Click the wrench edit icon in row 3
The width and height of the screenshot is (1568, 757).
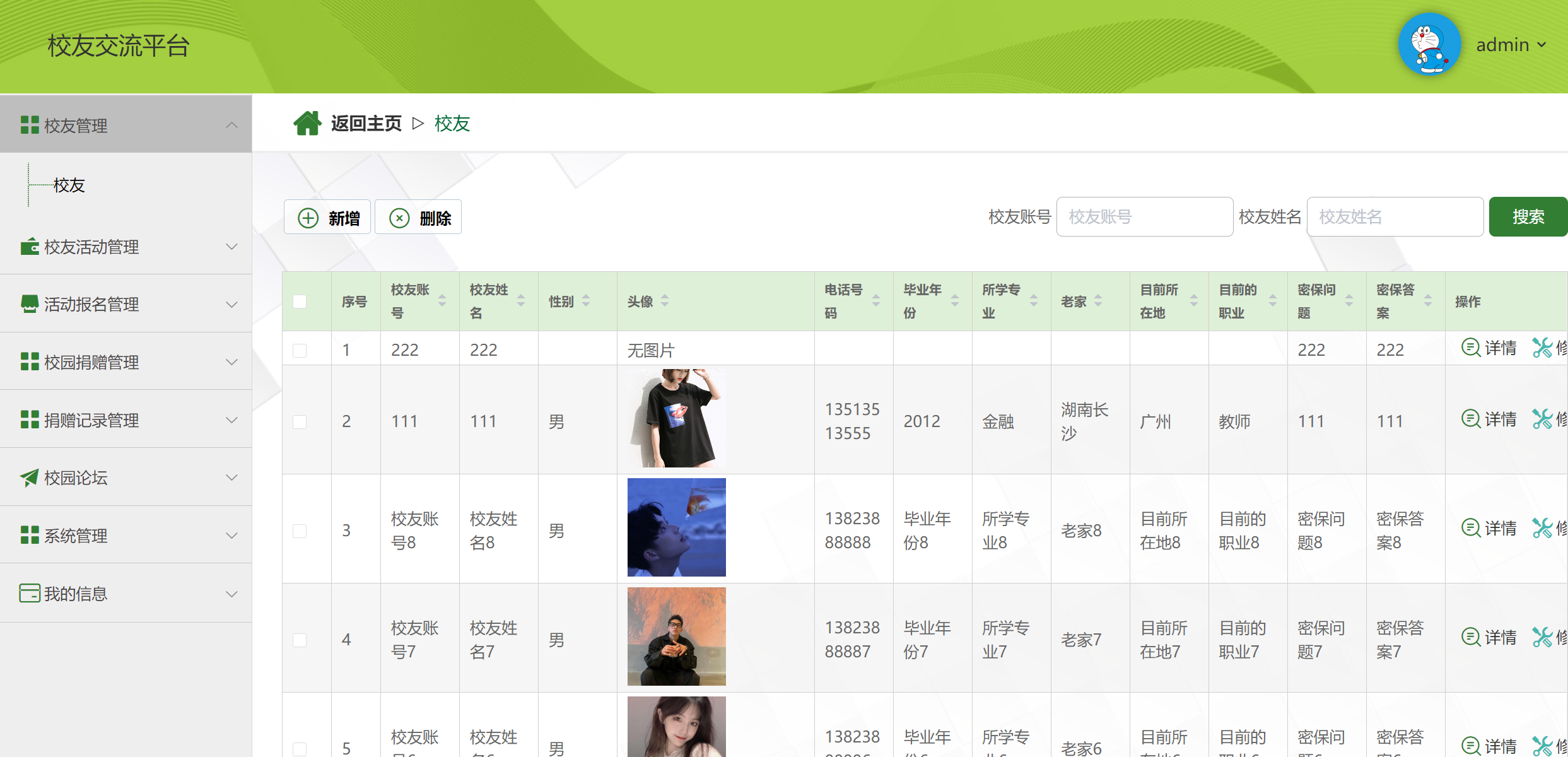[x=1542, y=528]
